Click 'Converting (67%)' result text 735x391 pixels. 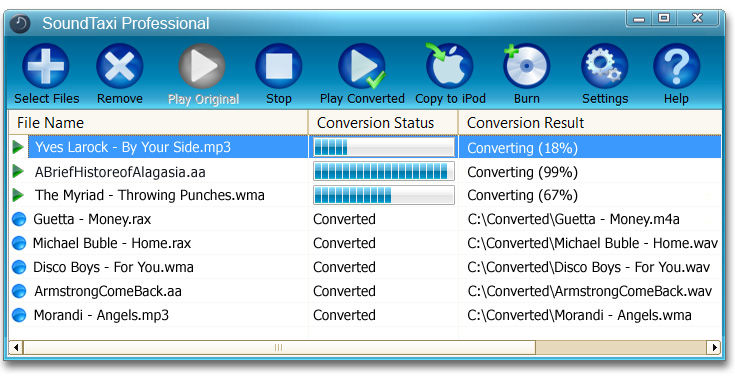point(522,195)
